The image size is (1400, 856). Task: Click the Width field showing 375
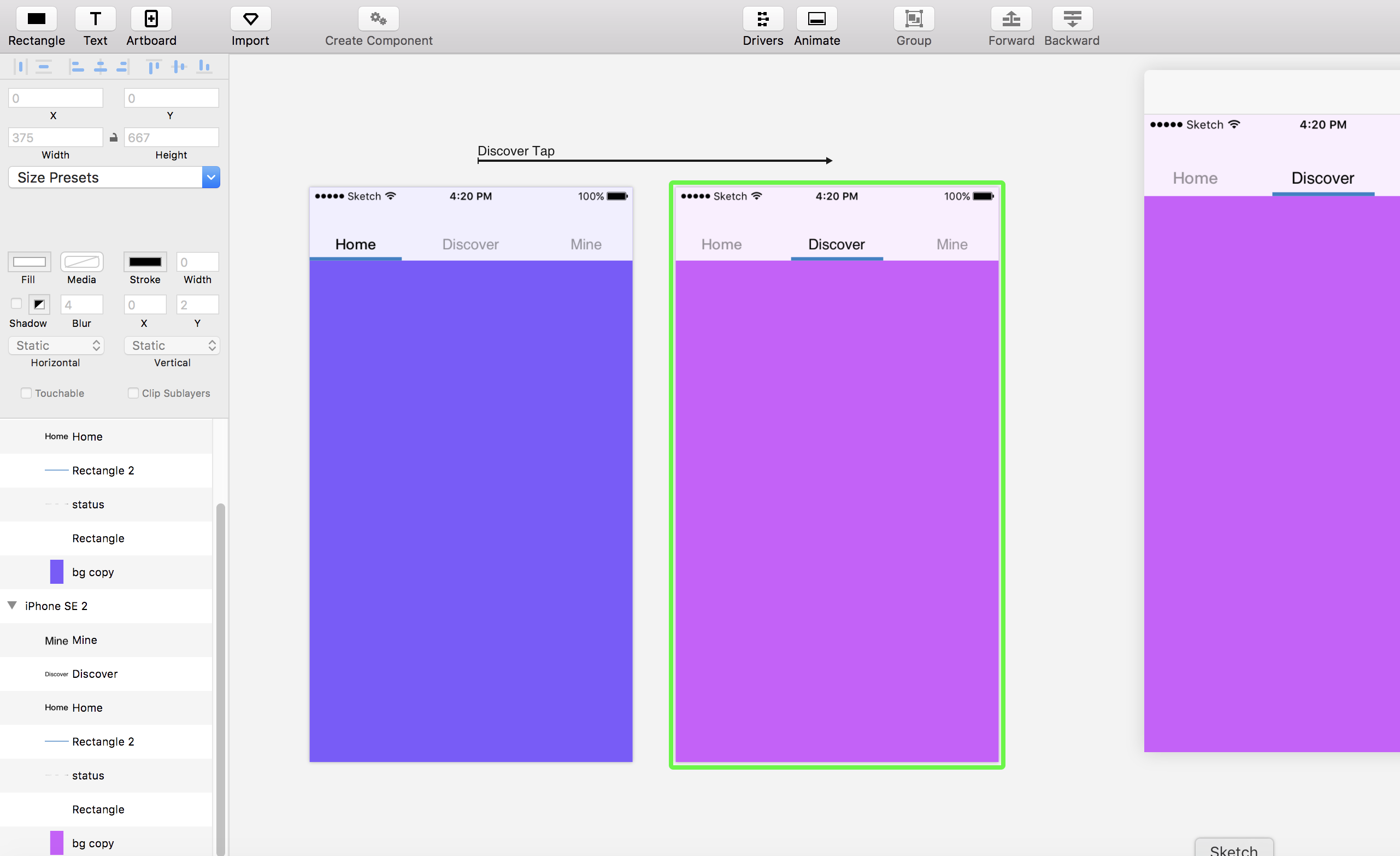(56, 137)
